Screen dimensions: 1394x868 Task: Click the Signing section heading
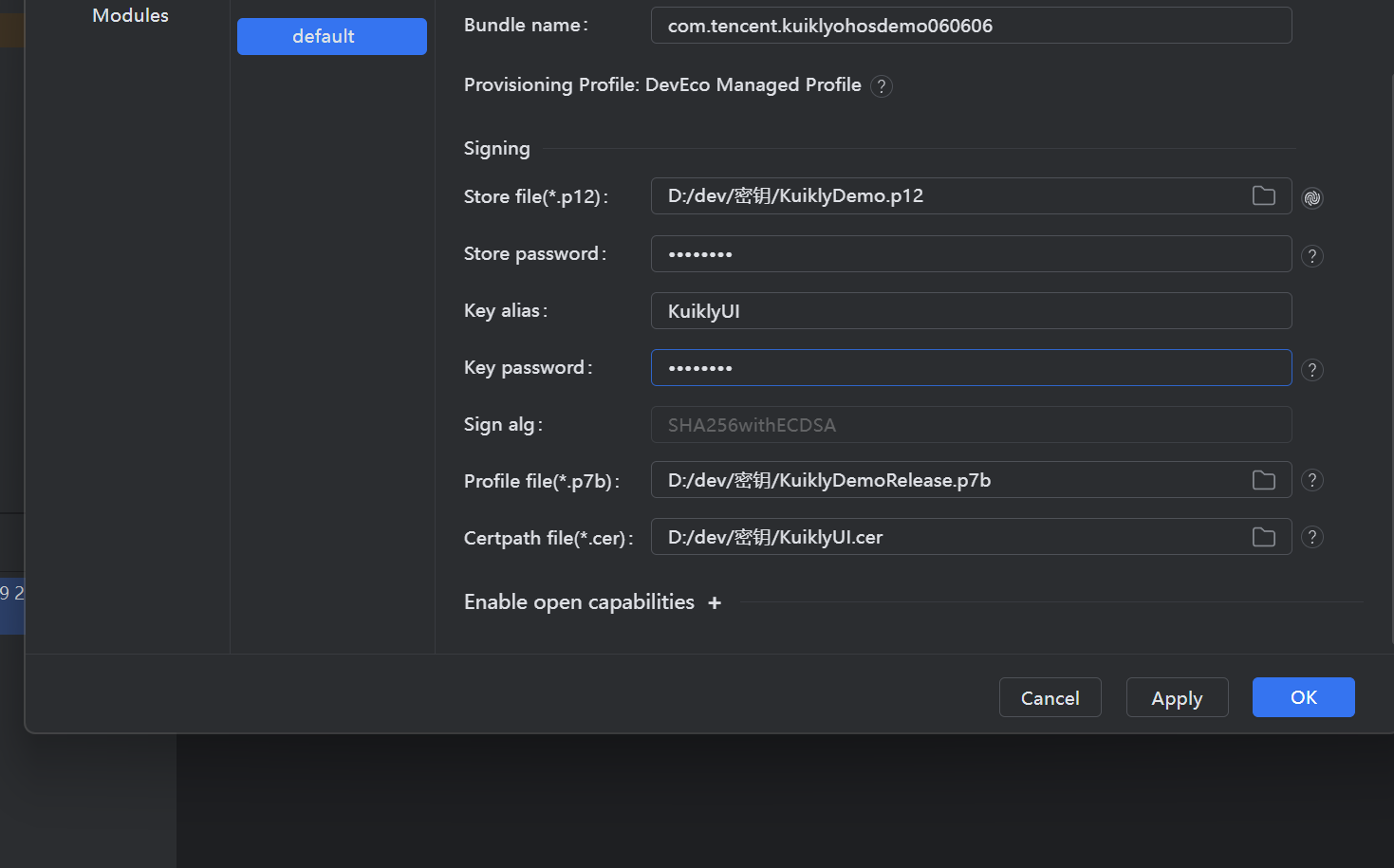(x=497, y=148)
